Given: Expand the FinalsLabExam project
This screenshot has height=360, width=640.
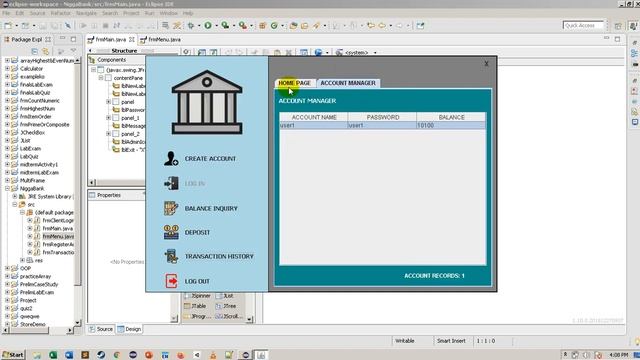Looking at the screenshot, I should (x=7, y=84).
